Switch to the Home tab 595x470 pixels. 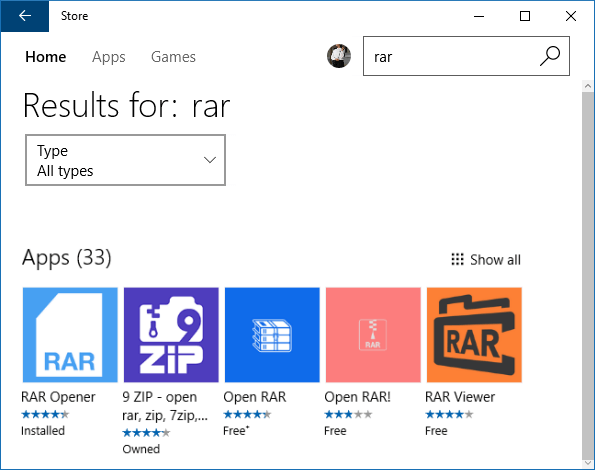(46, 57)
